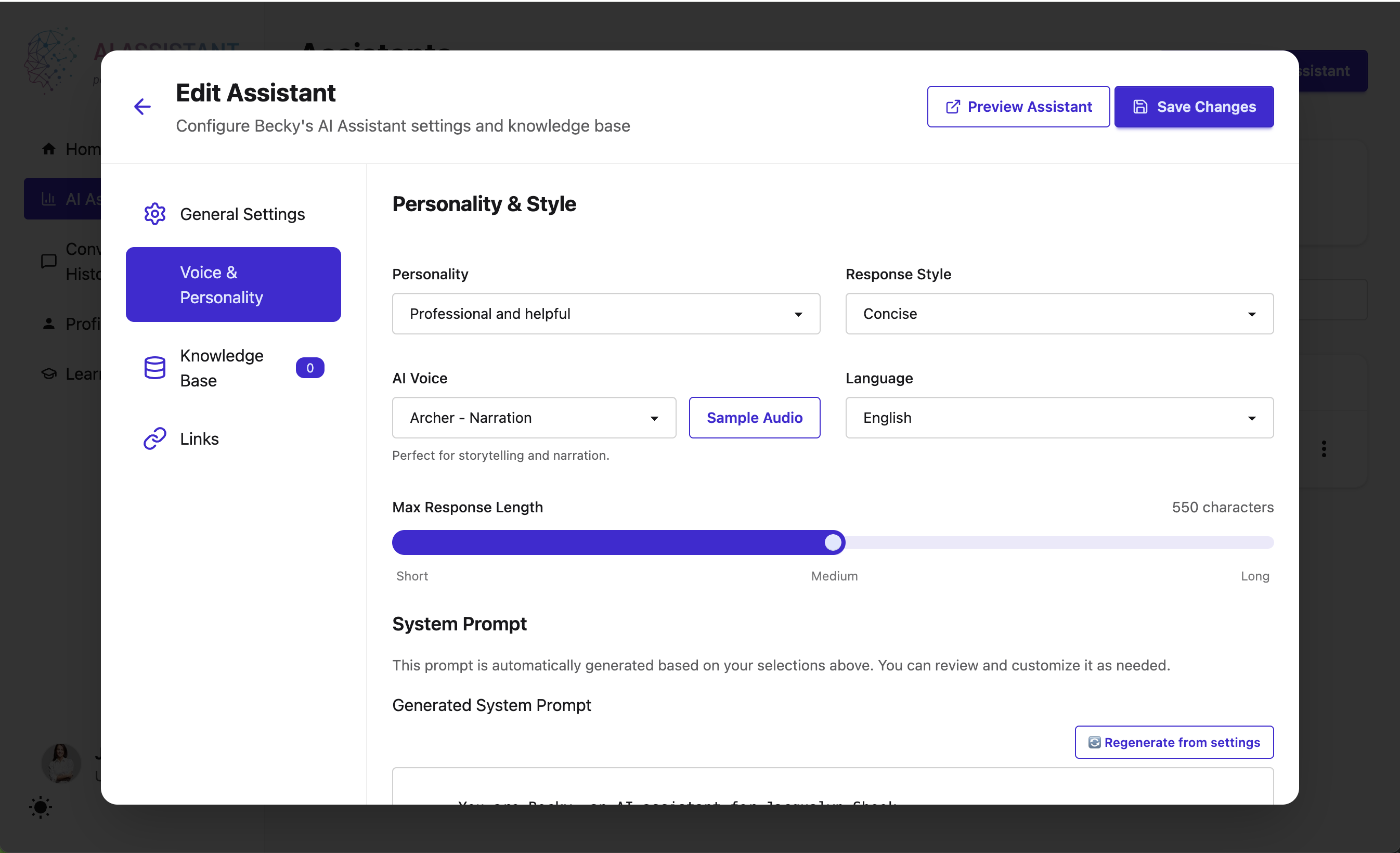Screen dimensions: 1400x853
Task: Click the Links chain icon
Action: tap(154, 438)
